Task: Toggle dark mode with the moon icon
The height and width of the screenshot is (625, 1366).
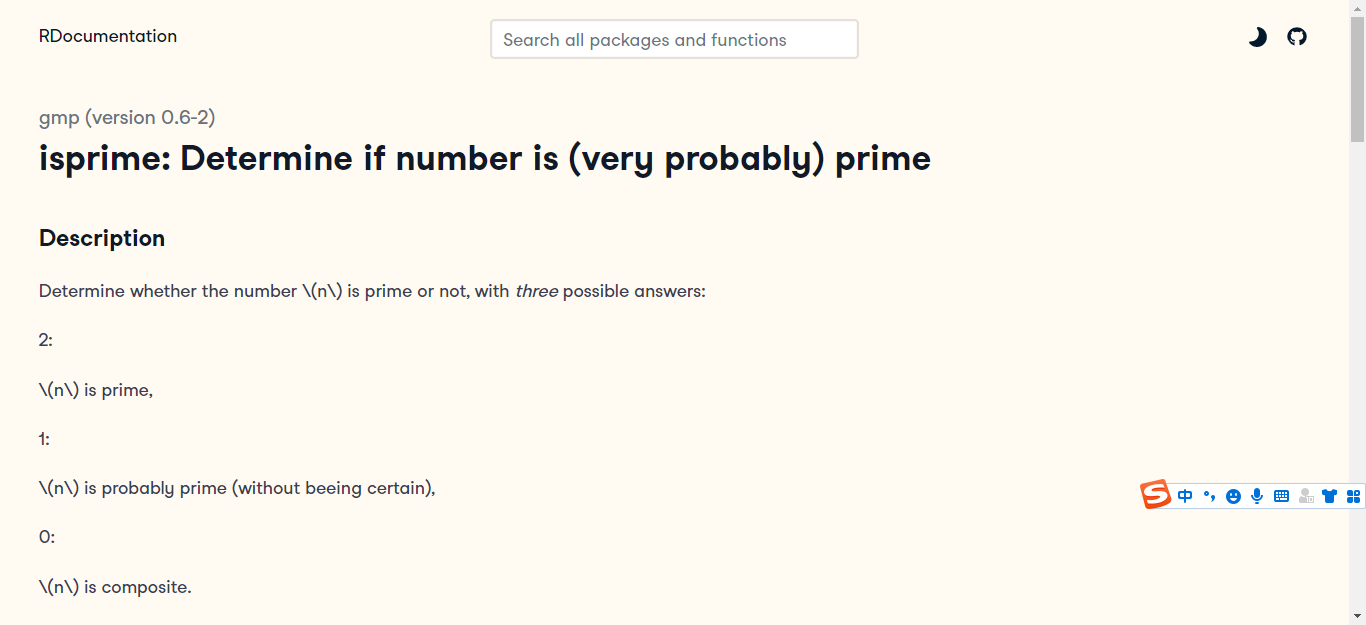Action: pyautogui.click(x=1257, y=36)
